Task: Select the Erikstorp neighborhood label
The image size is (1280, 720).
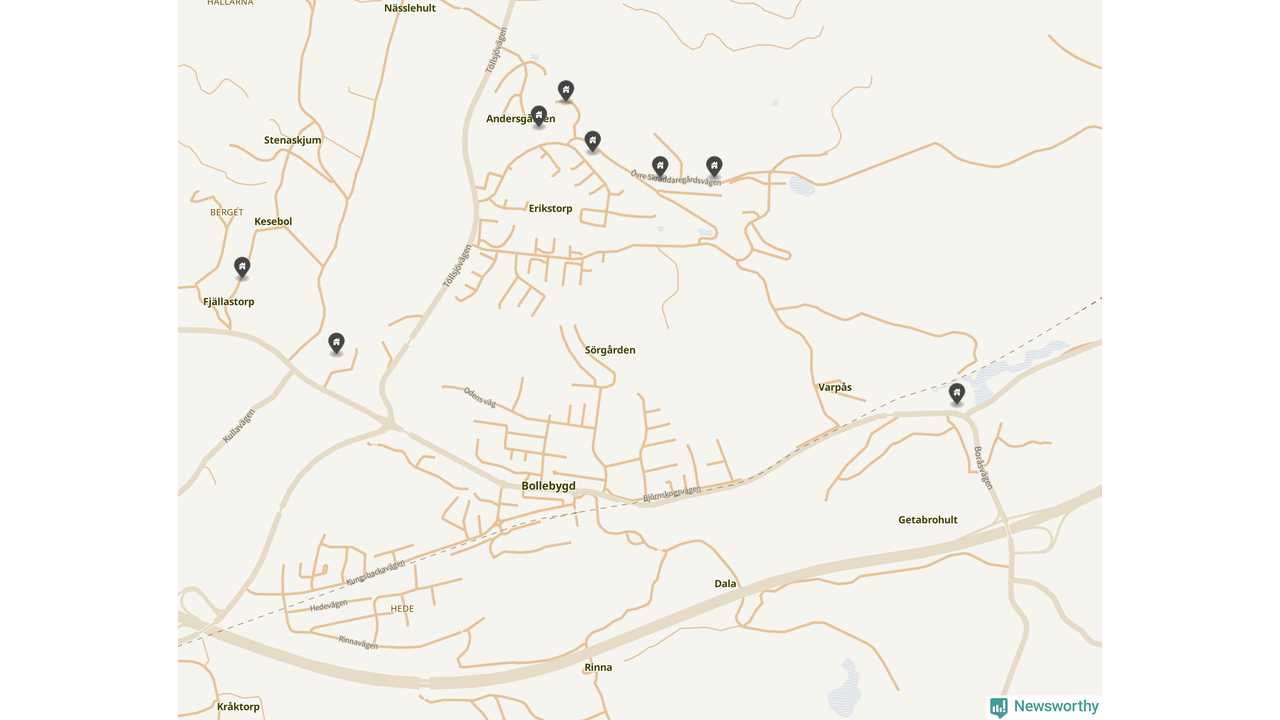Action: 550,209
